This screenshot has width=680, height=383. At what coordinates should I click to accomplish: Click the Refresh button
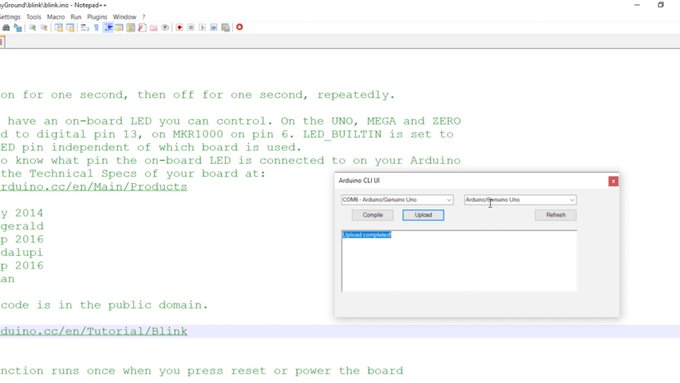556,215
